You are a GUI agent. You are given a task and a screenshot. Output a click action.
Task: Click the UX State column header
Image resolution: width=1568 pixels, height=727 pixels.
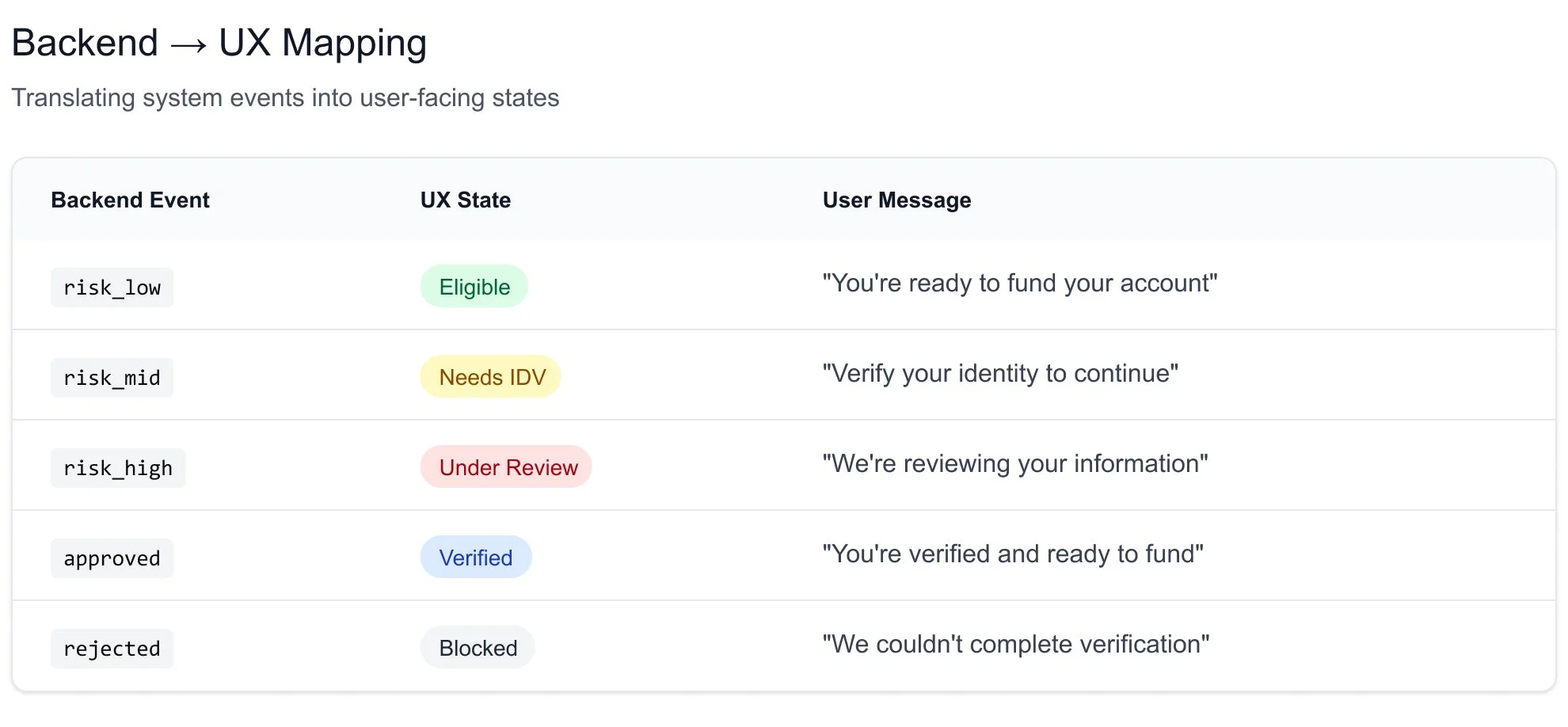465,200
